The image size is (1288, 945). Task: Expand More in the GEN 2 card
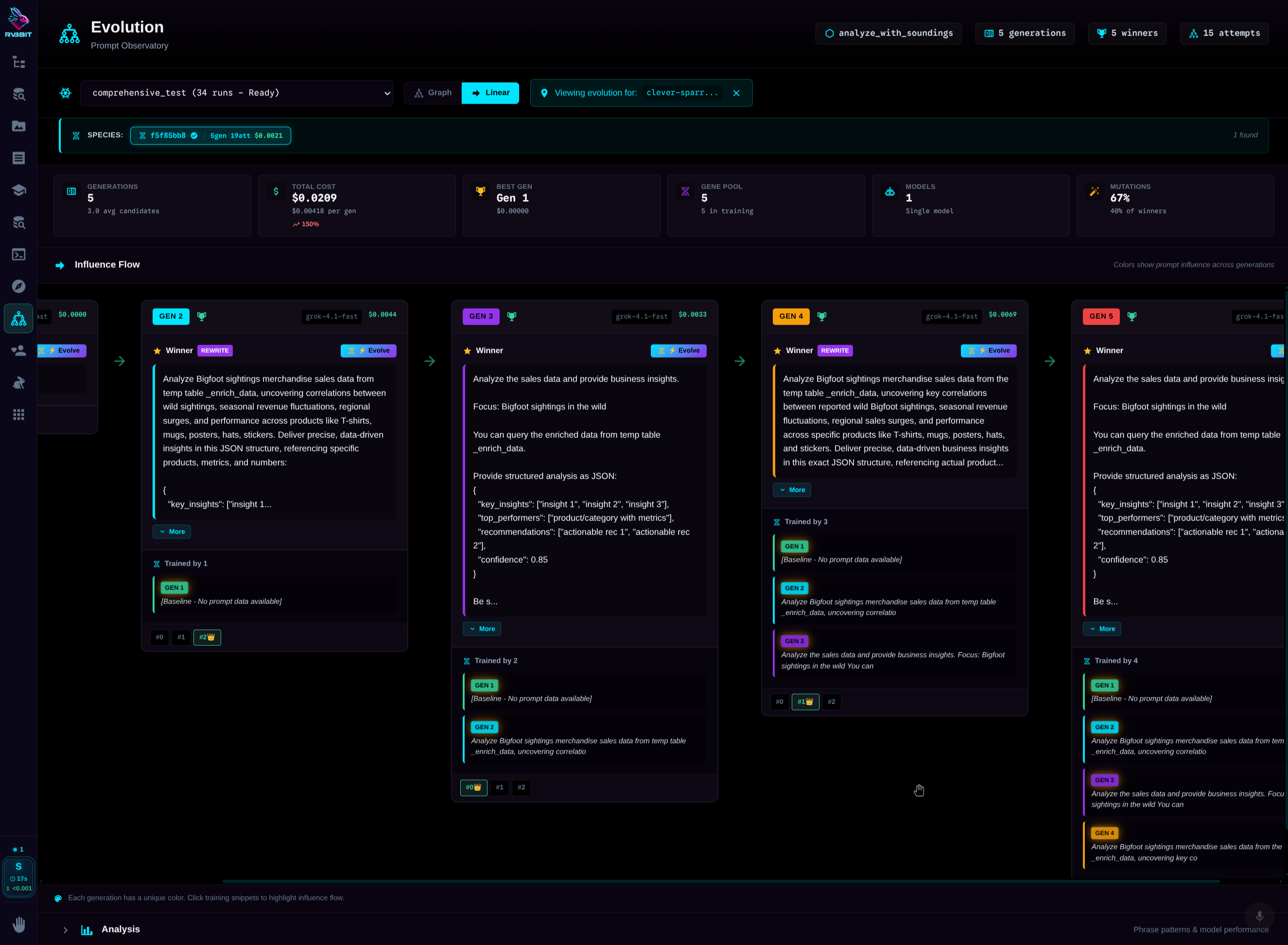[172, 532]
